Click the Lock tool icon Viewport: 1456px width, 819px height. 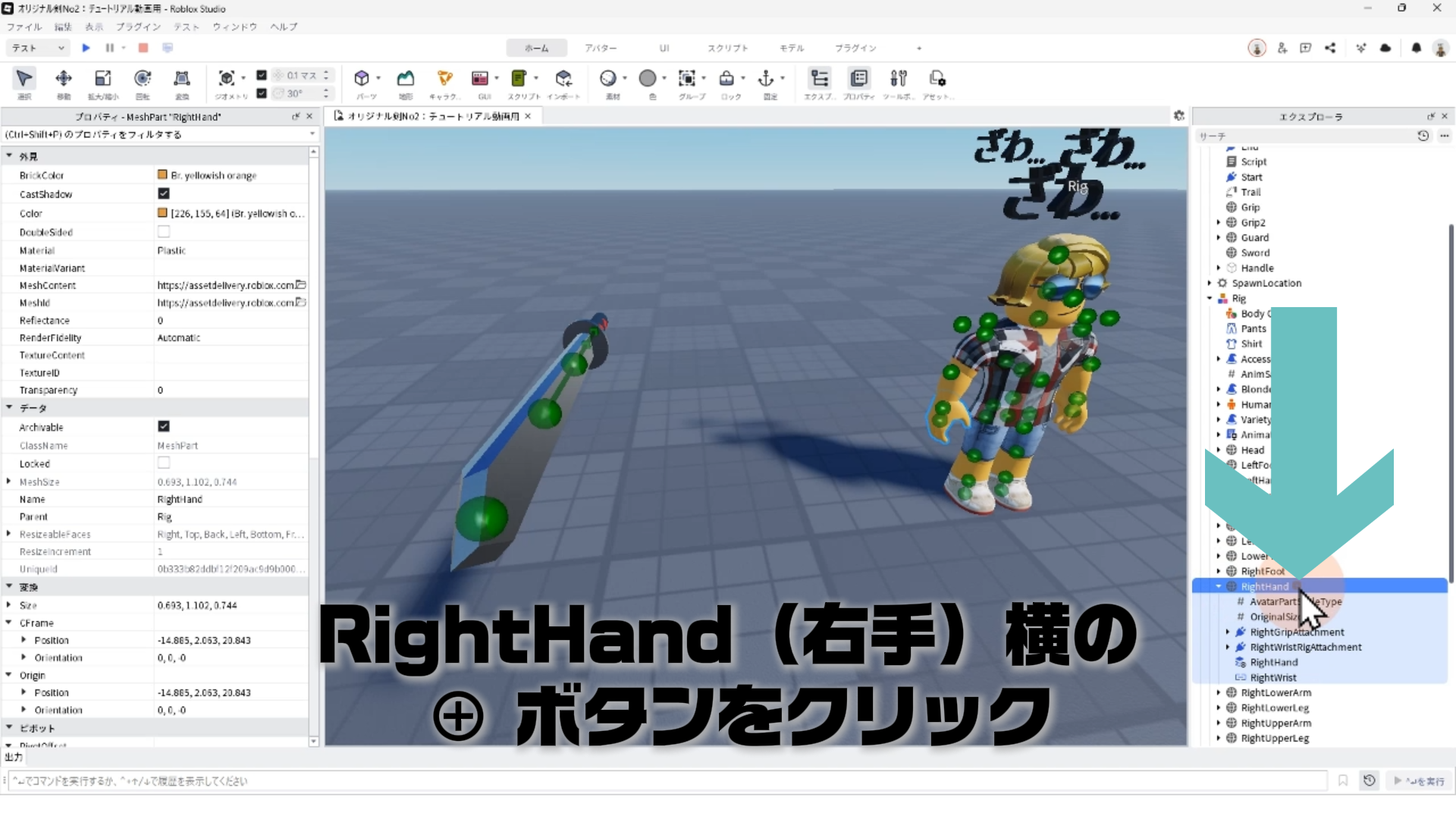tap(726, 79)
